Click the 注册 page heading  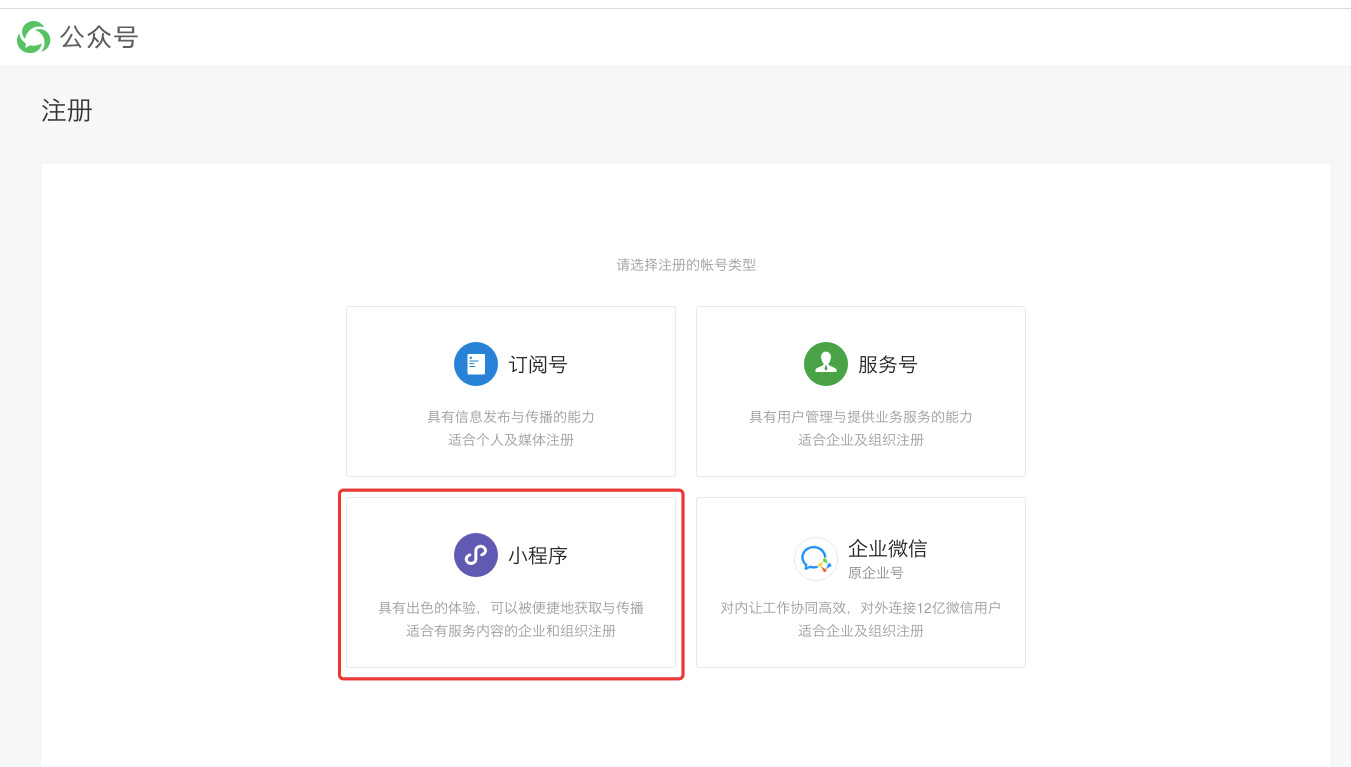pos(67,110)
